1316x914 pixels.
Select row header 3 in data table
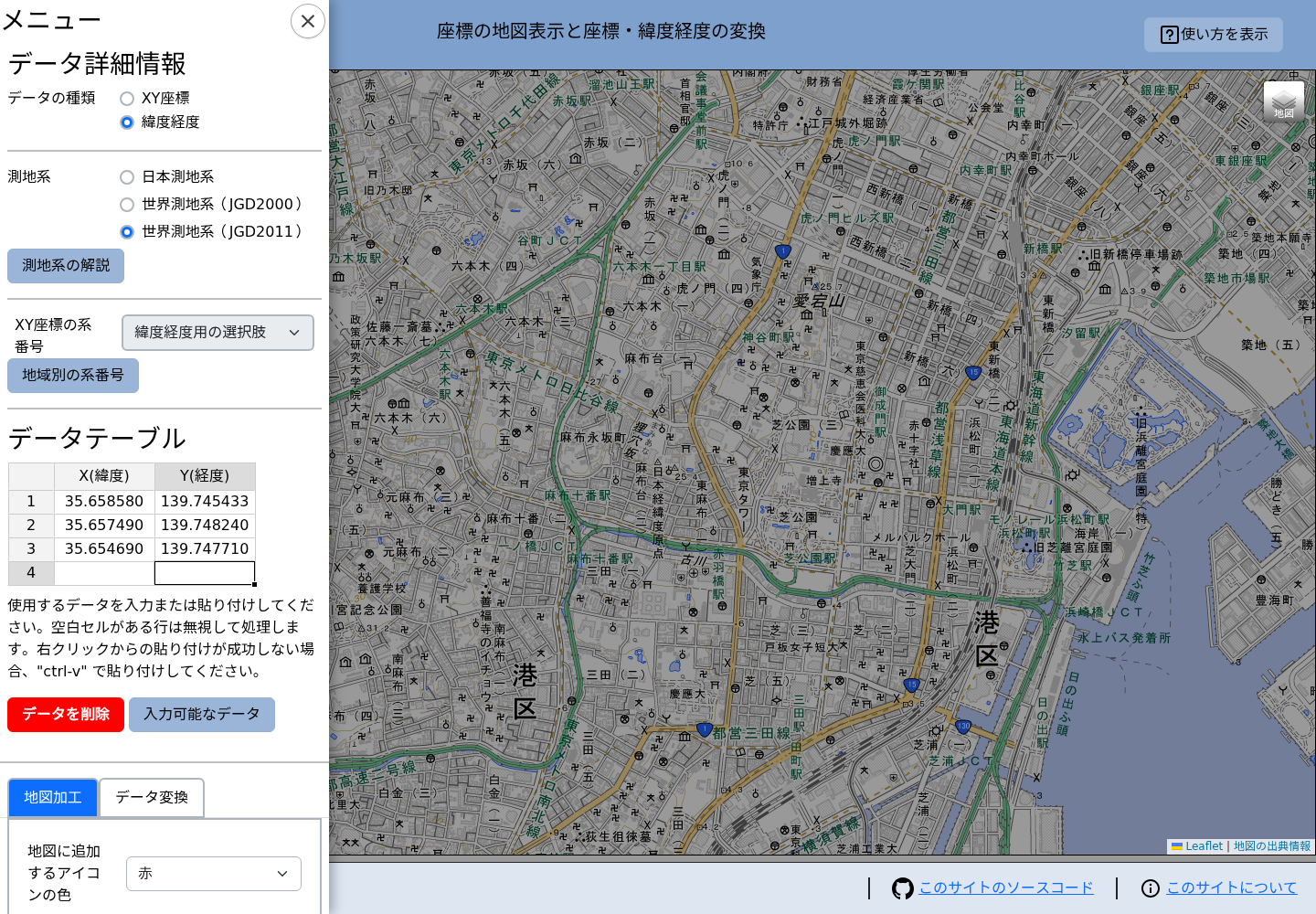[31, 549]
